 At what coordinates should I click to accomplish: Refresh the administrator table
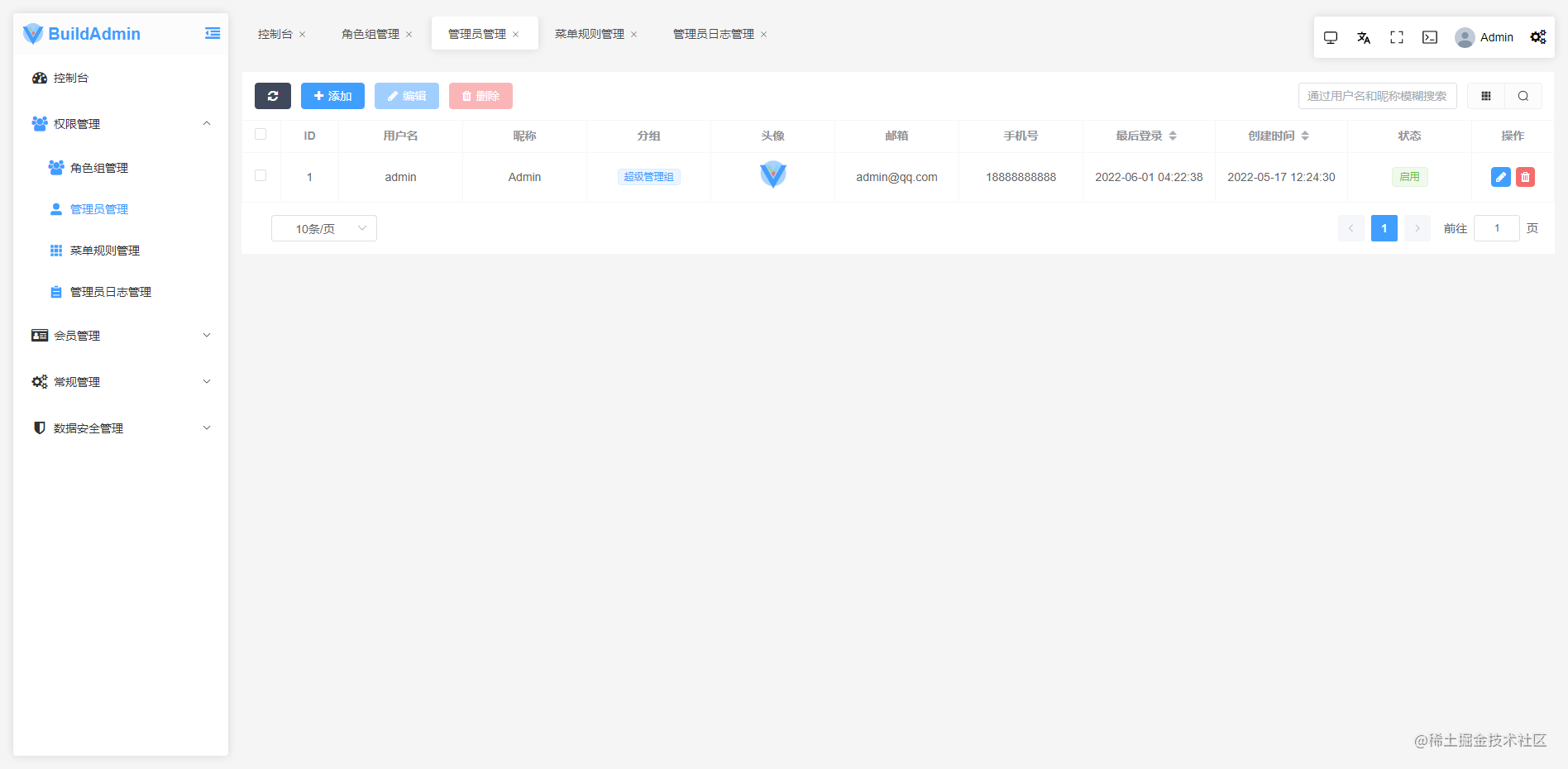(273, 96)
